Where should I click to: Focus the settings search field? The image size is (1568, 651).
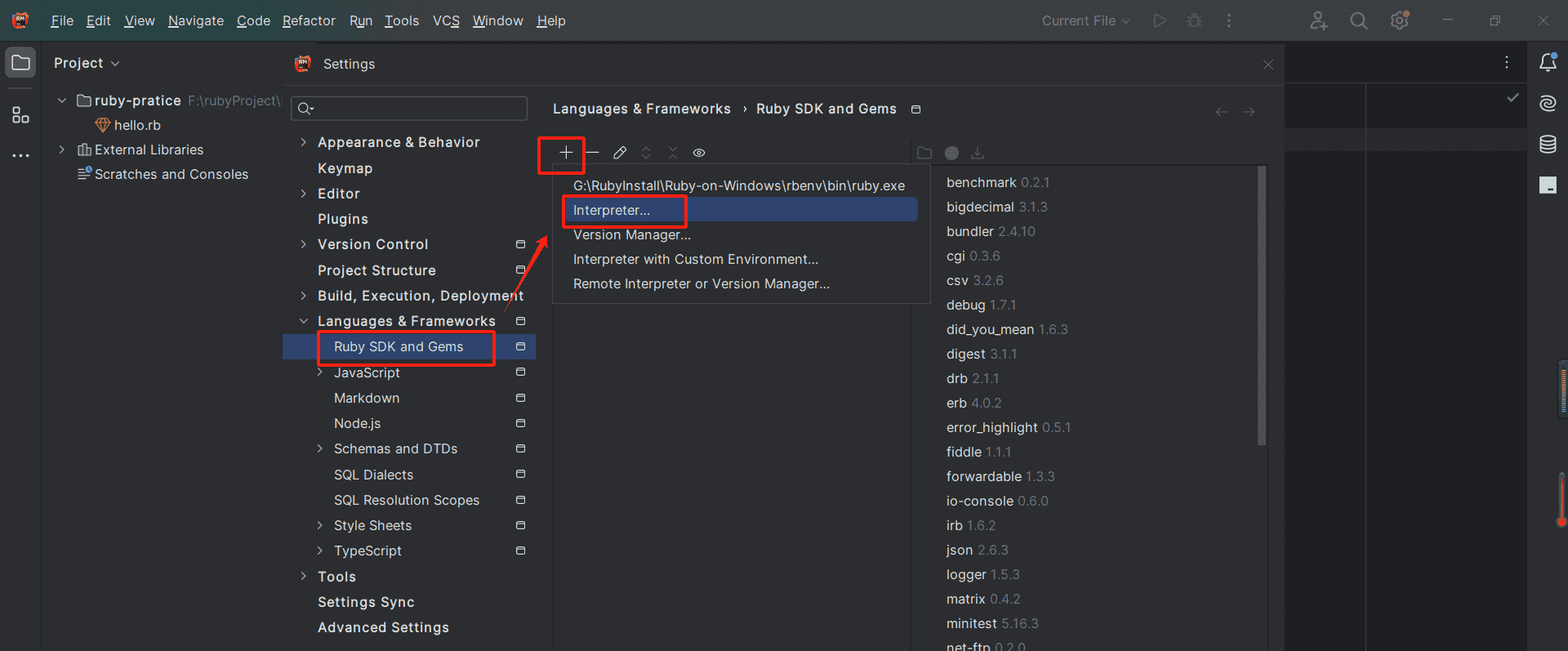(409, 108)
